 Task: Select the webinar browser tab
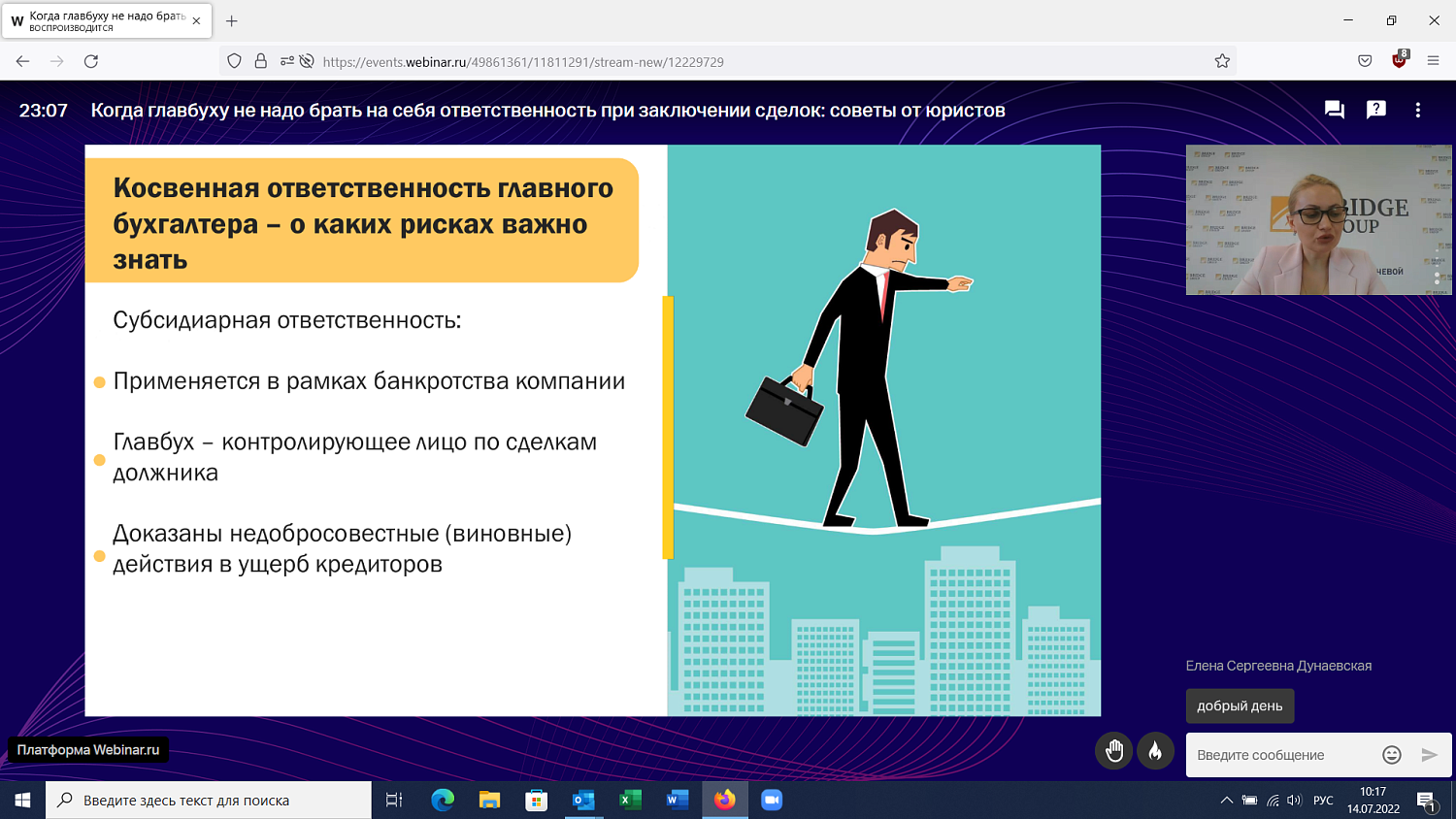(102, 19)
